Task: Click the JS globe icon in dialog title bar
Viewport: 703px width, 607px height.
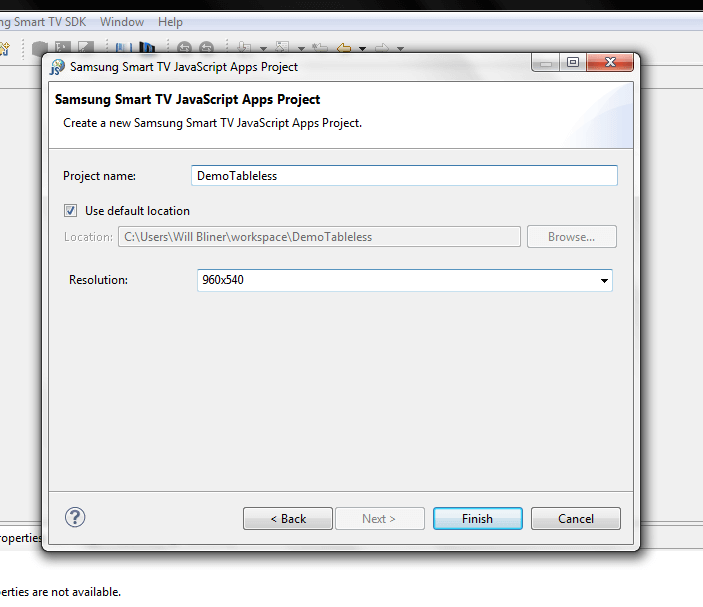Action: coord(57,67)
